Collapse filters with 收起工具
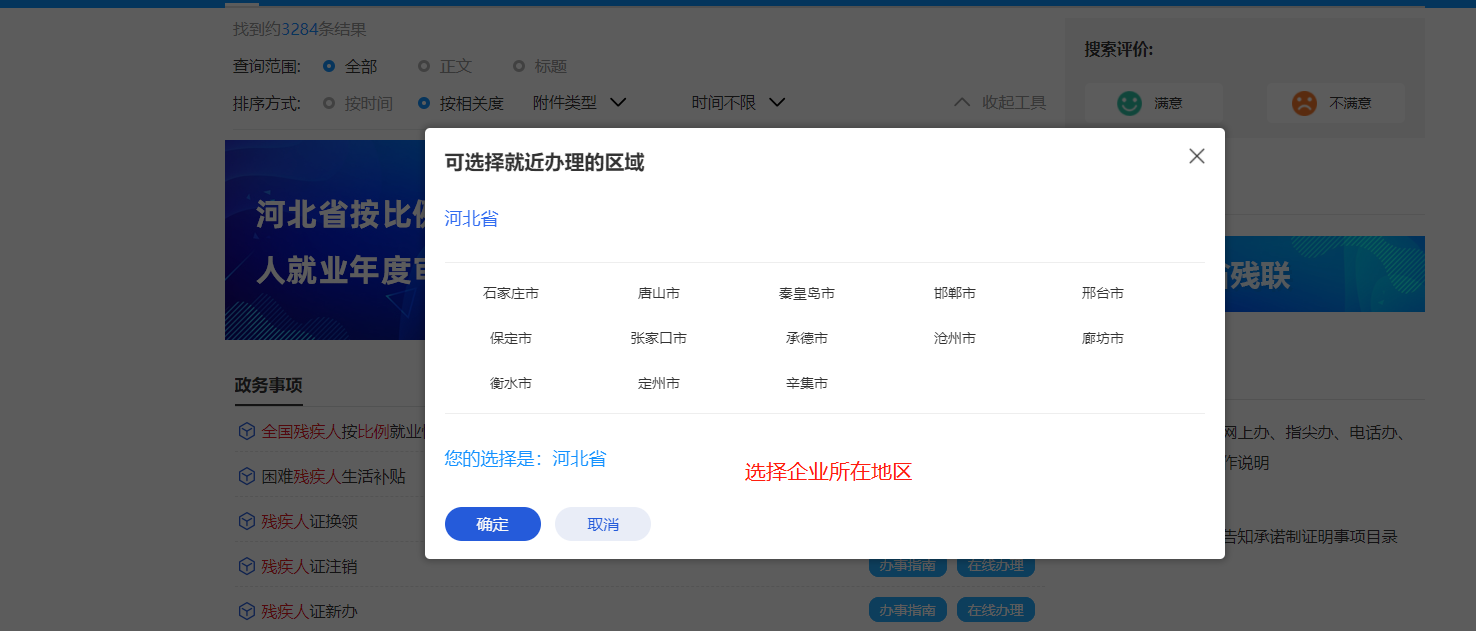Image resolution: width=1476 pixels, height=631 pixels. (x=1000, y=102)
